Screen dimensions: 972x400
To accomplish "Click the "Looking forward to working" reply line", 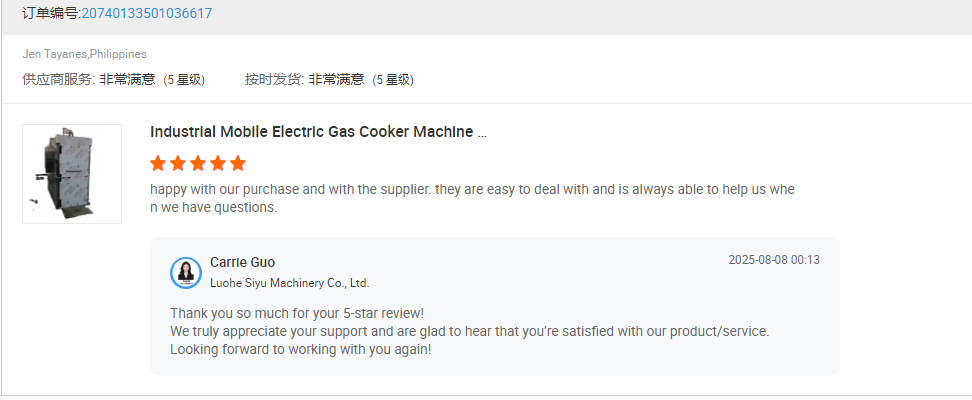I will tap(300, 350).
